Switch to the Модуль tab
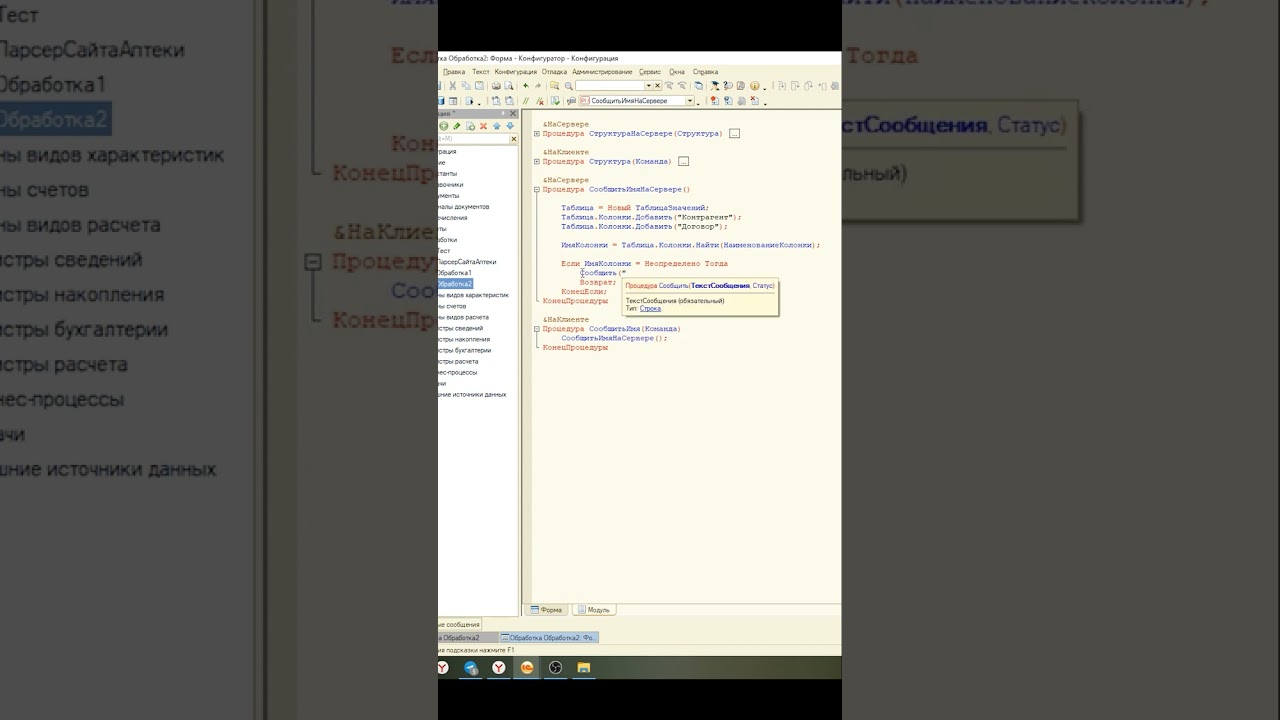 coord(594,609)
